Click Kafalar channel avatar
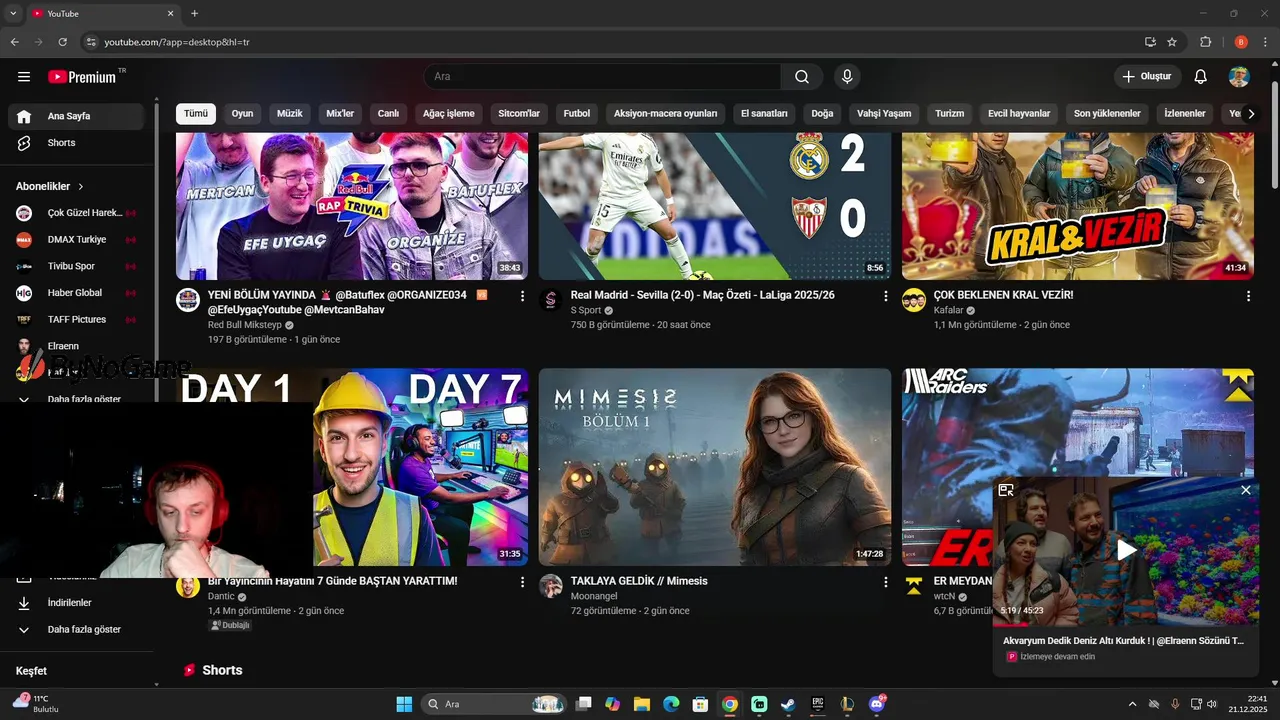The height and width of the screenshot is (720, 1280). 914,300
